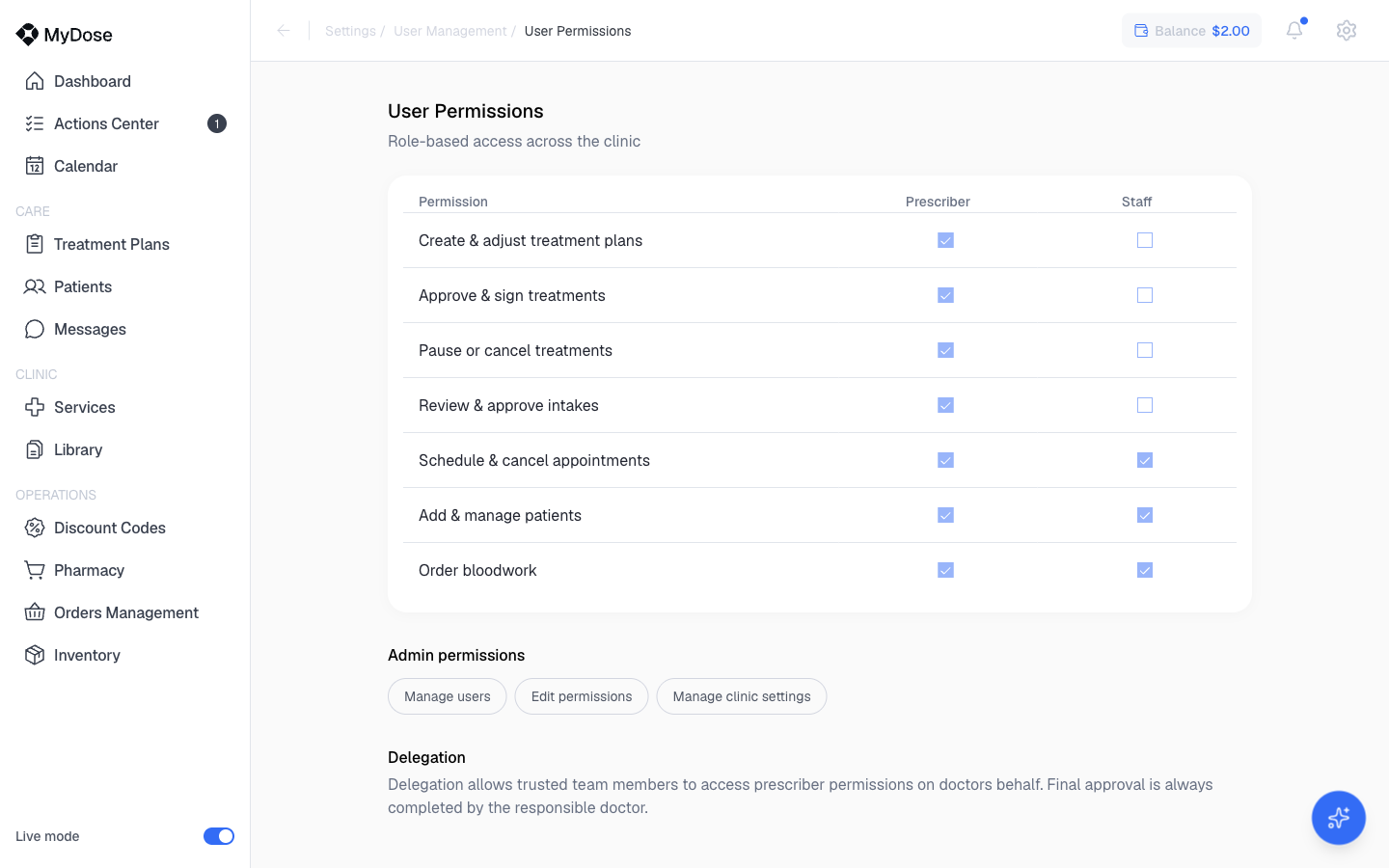Image resolution: width=1389 pixels, height=868 pixels.
Task: Toggle Prescriber checkbox for Order bloodwork
Action: (945, 570)
